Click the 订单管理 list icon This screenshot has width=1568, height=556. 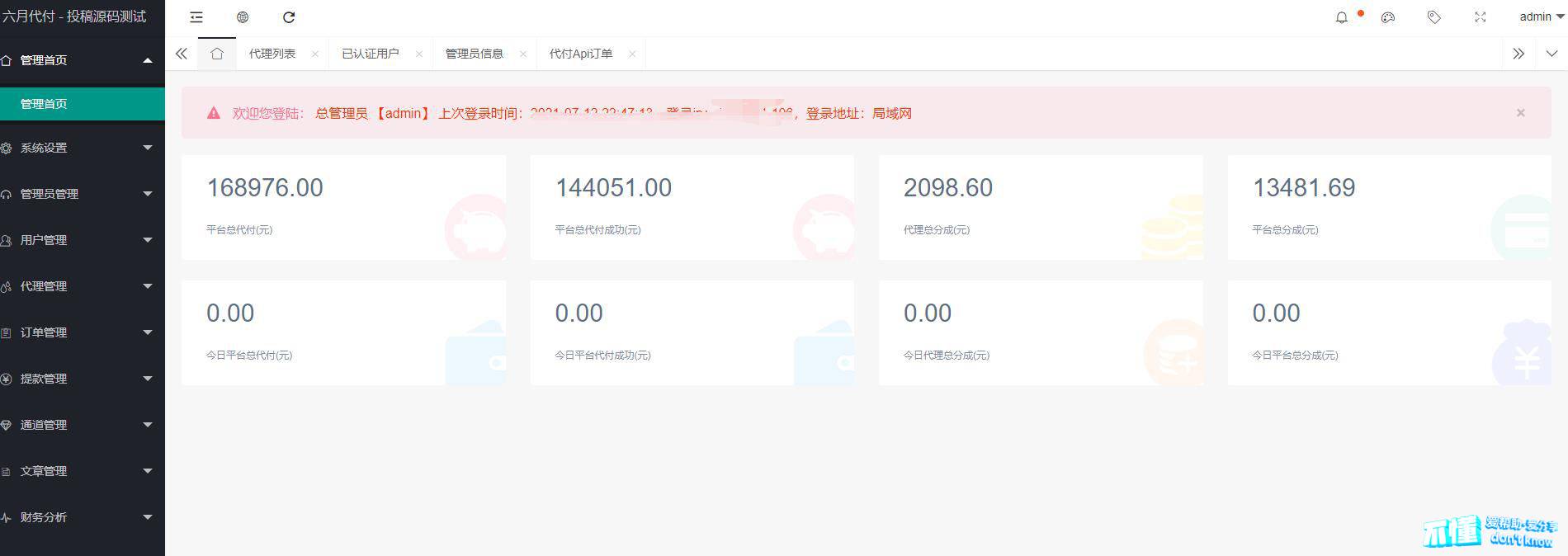click(6, 333)
